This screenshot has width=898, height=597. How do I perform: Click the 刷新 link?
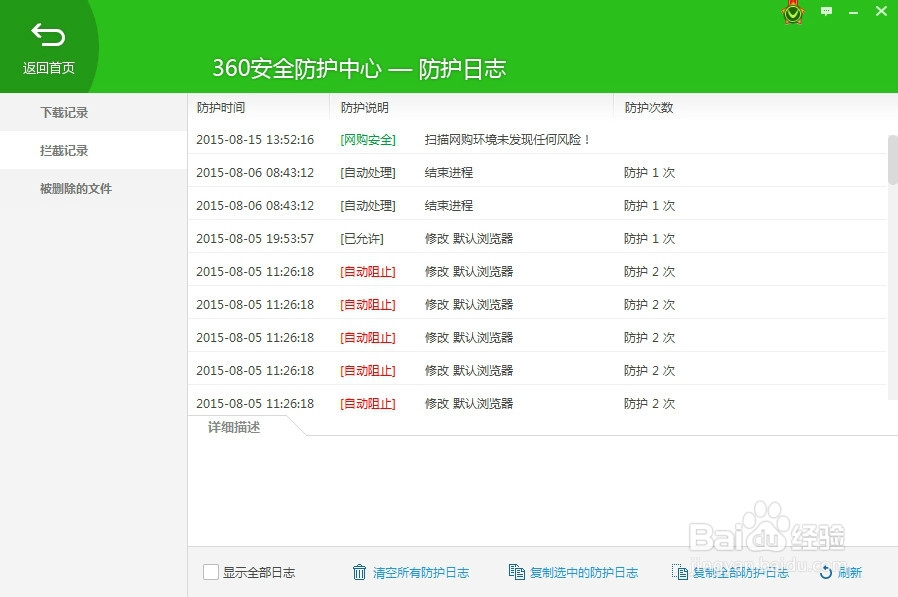click(849, 572)
